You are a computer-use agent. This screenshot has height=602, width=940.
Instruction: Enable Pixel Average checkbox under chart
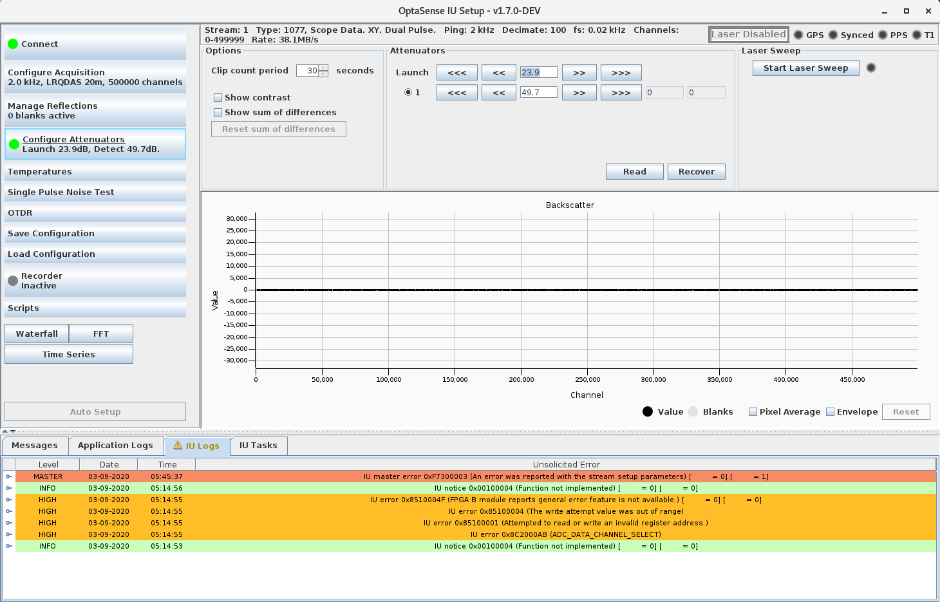pos(752,412)
